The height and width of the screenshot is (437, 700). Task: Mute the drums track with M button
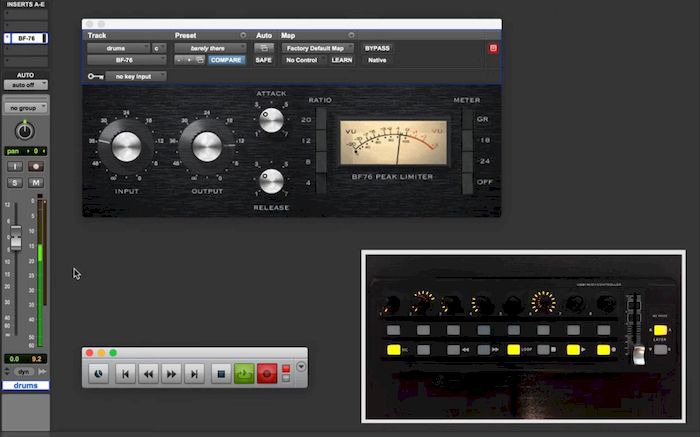(x=36, y=183)
